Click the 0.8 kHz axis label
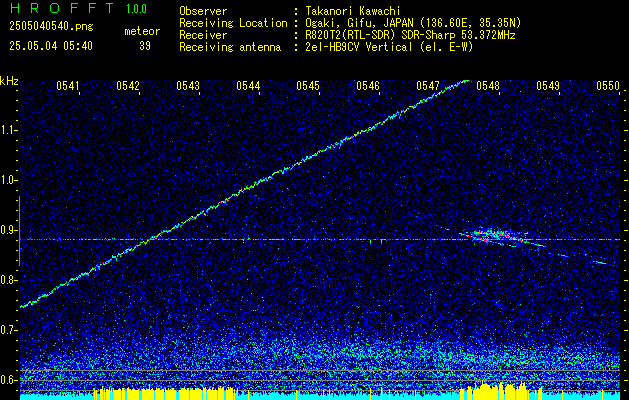Image resolution: width=629 pixels, height=400 pixels. (8, 280)
